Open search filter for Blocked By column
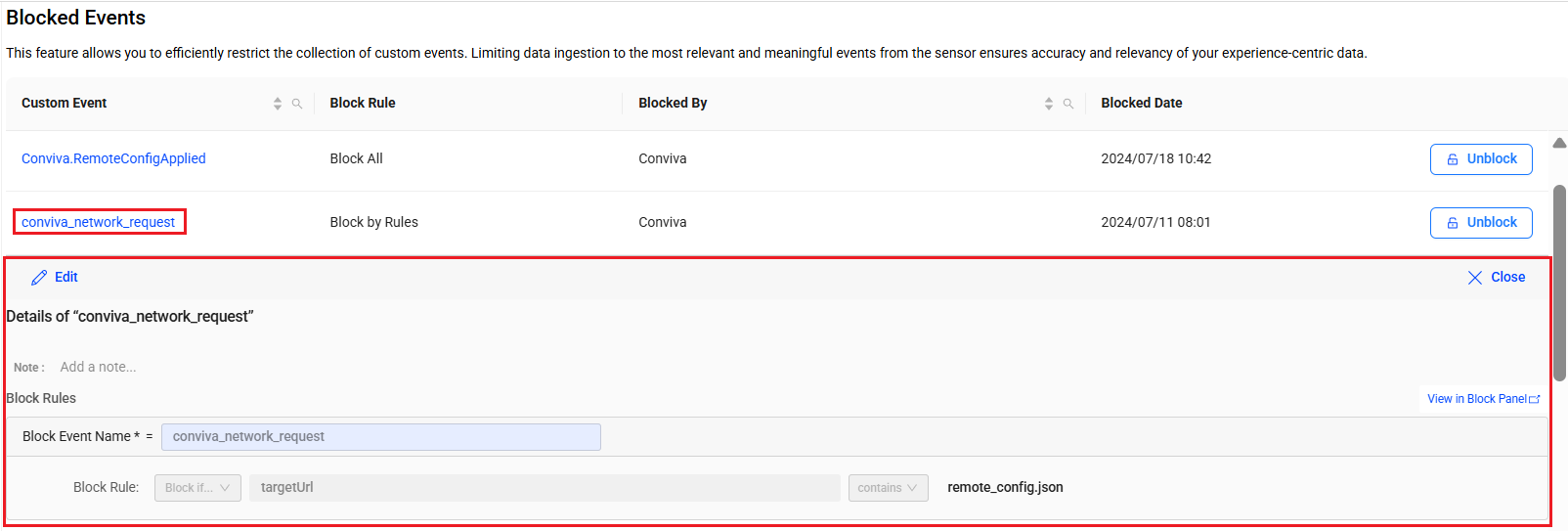The image size is (1568, 531). (1068, 104)
